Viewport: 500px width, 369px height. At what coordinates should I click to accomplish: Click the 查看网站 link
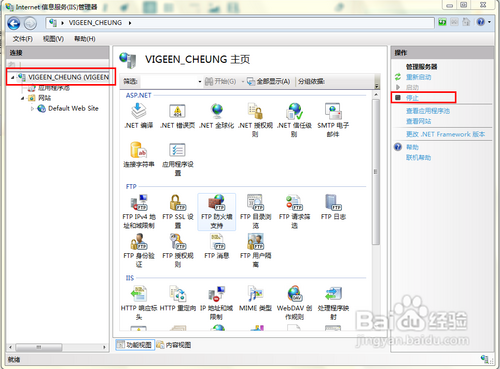[x=418, y=121]
